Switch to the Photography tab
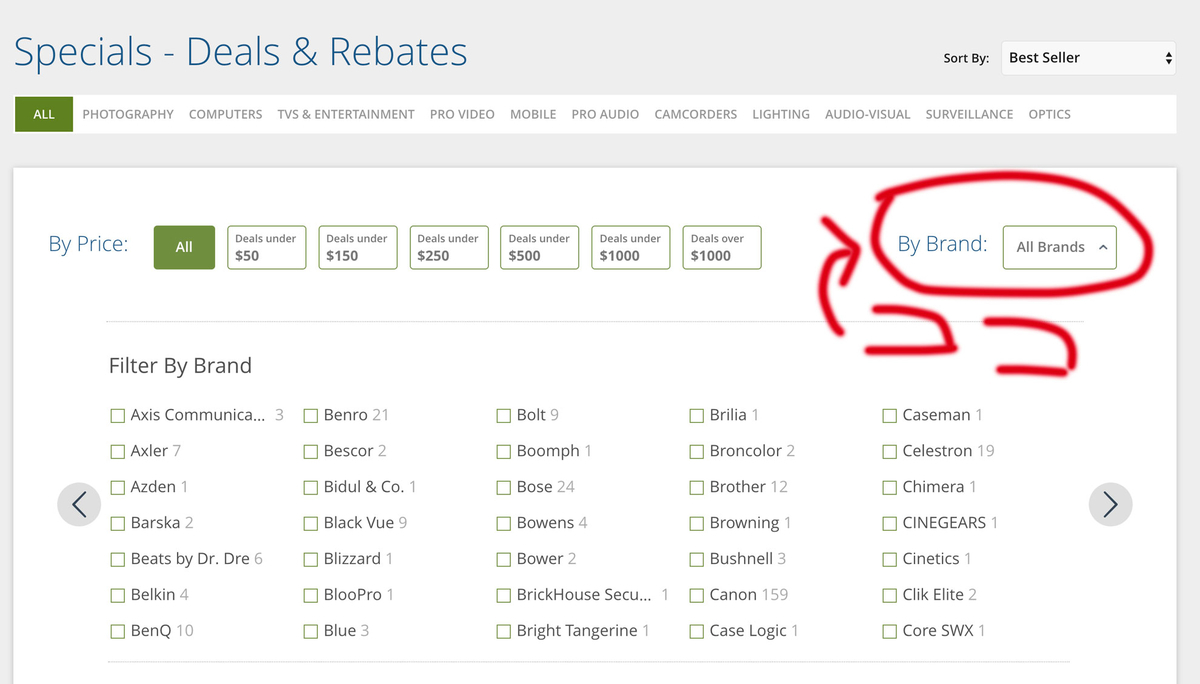Viewport: 1200px width, 684px height. (x=128, y=114)
